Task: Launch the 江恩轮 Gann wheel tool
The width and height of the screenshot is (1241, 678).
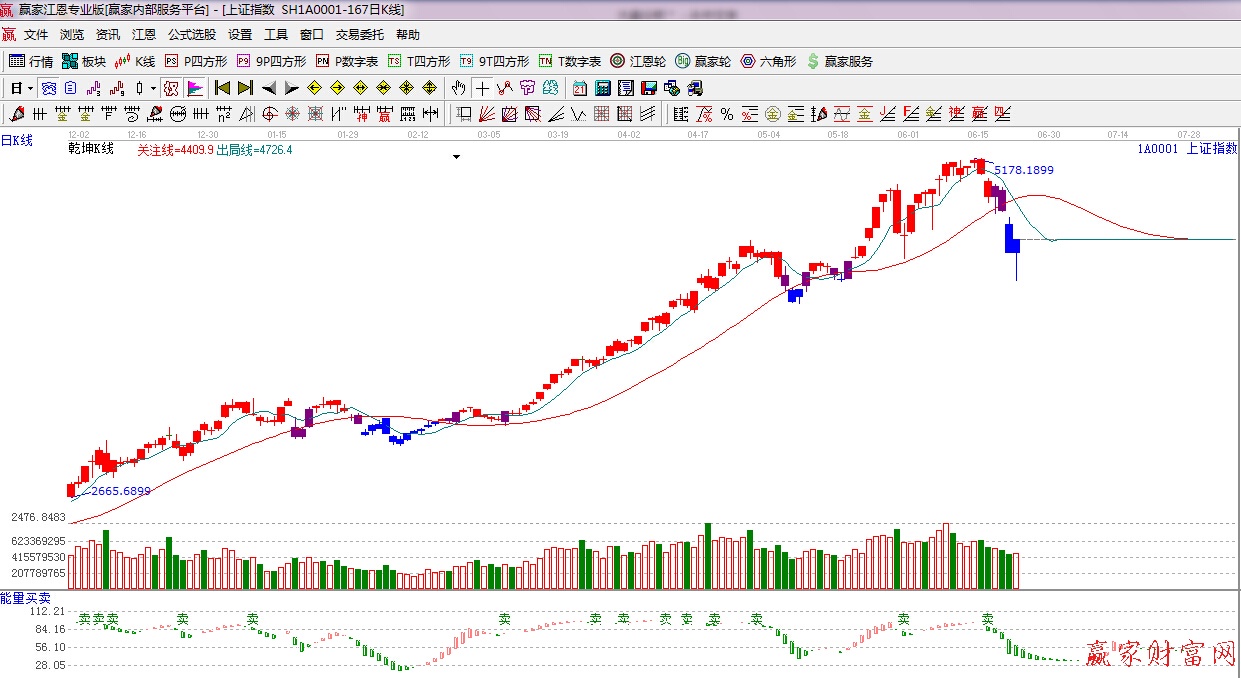Action: point(638,61)
